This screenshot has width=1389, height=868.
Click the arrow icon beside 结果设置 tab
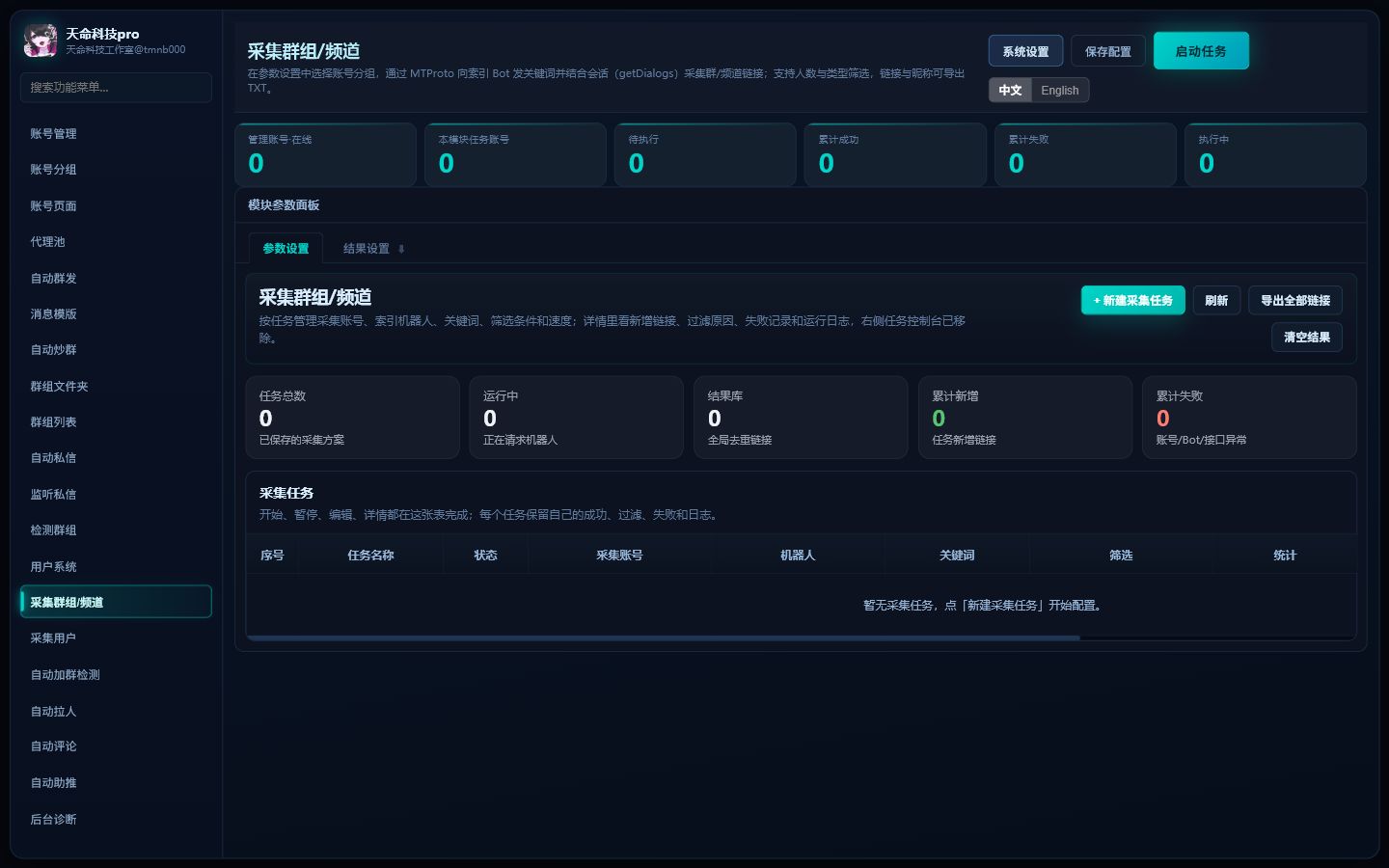click(x=401, y=249)
